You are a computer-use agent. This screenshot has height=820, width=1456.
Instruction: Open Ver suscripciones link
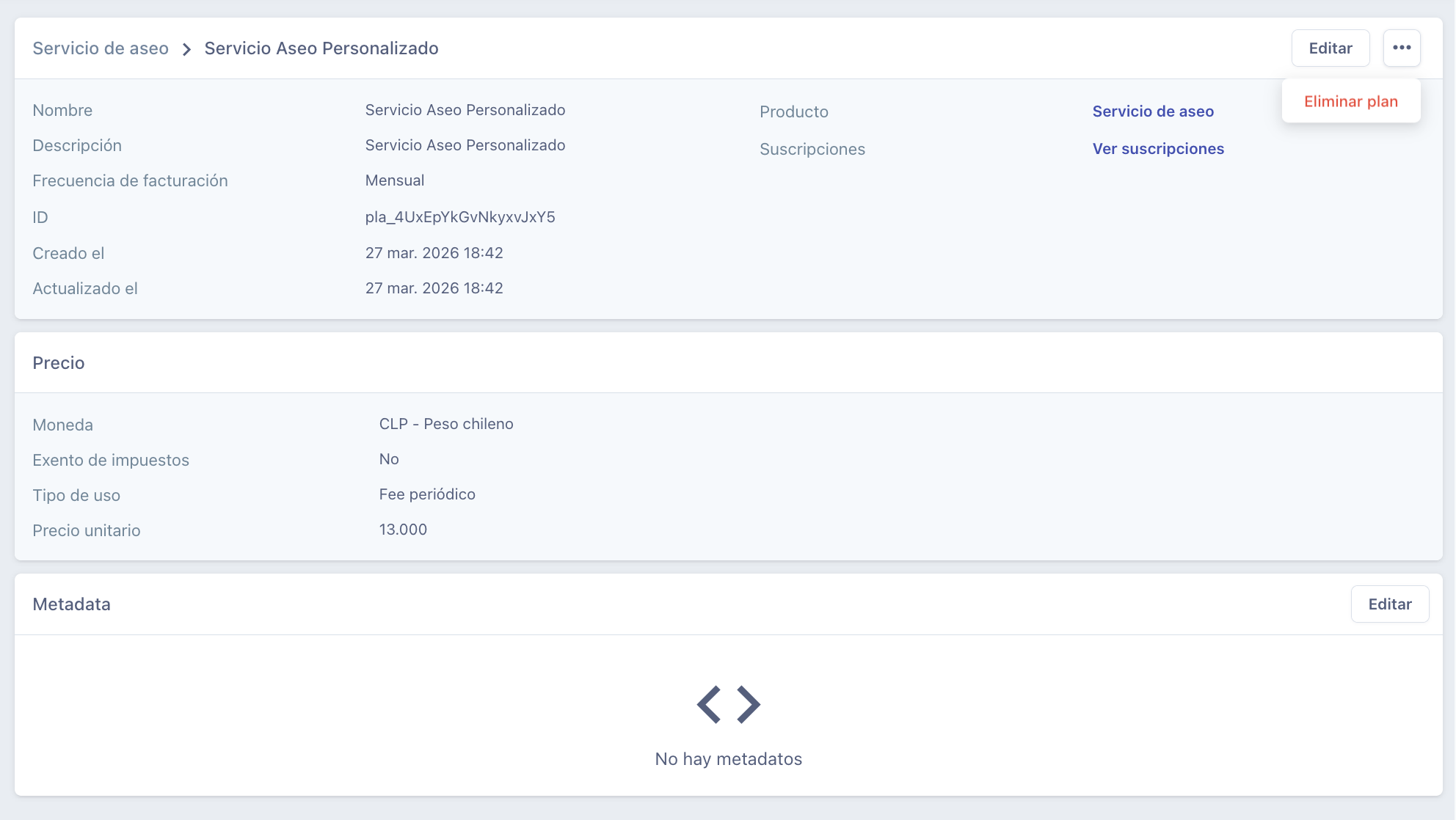click(x=1158, y=149)
